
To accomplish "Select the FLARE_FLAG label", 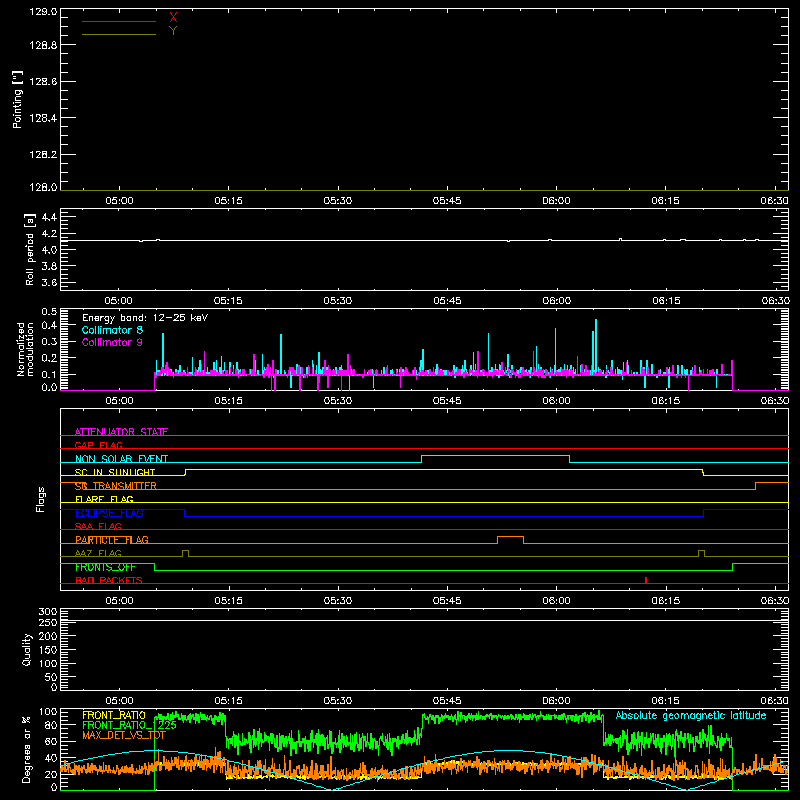I will pyautogui.click(x=104, y=499).
